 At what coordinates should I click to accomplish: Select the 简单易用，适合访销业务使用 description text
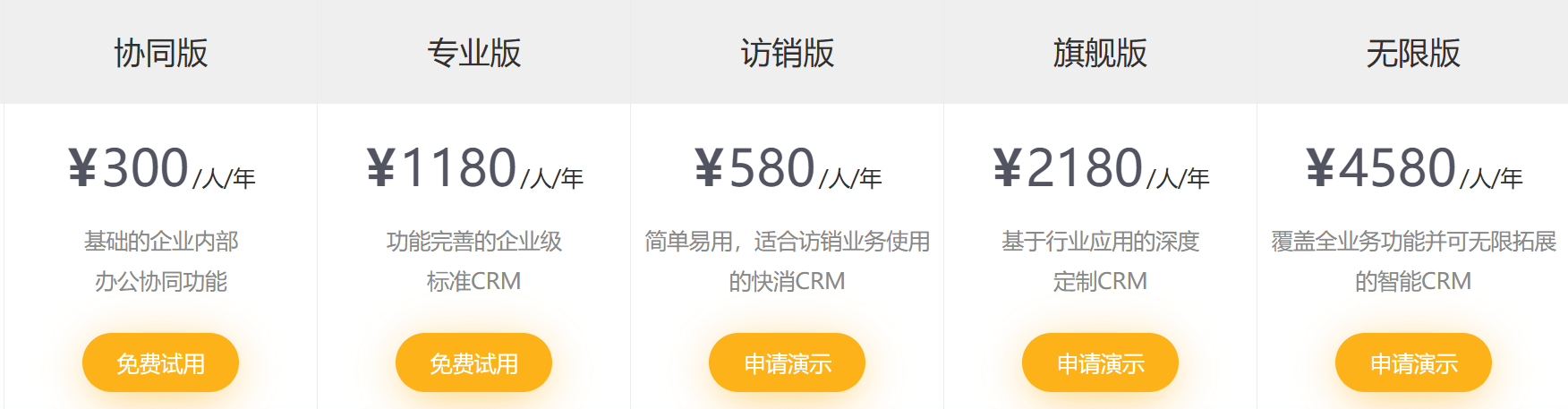788,242
